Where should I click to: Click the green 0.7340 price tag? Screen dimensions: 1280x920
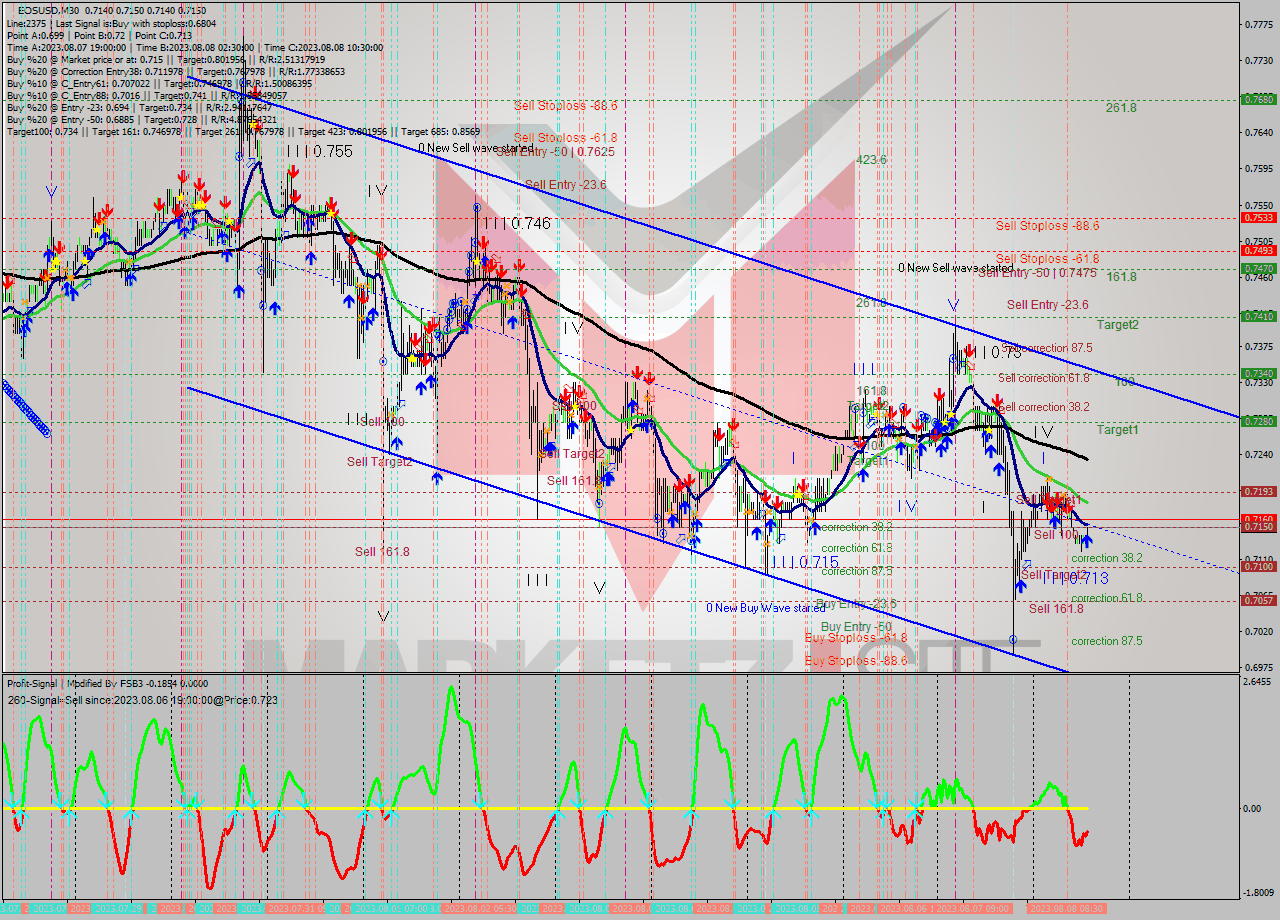(x=1257, y=373)
